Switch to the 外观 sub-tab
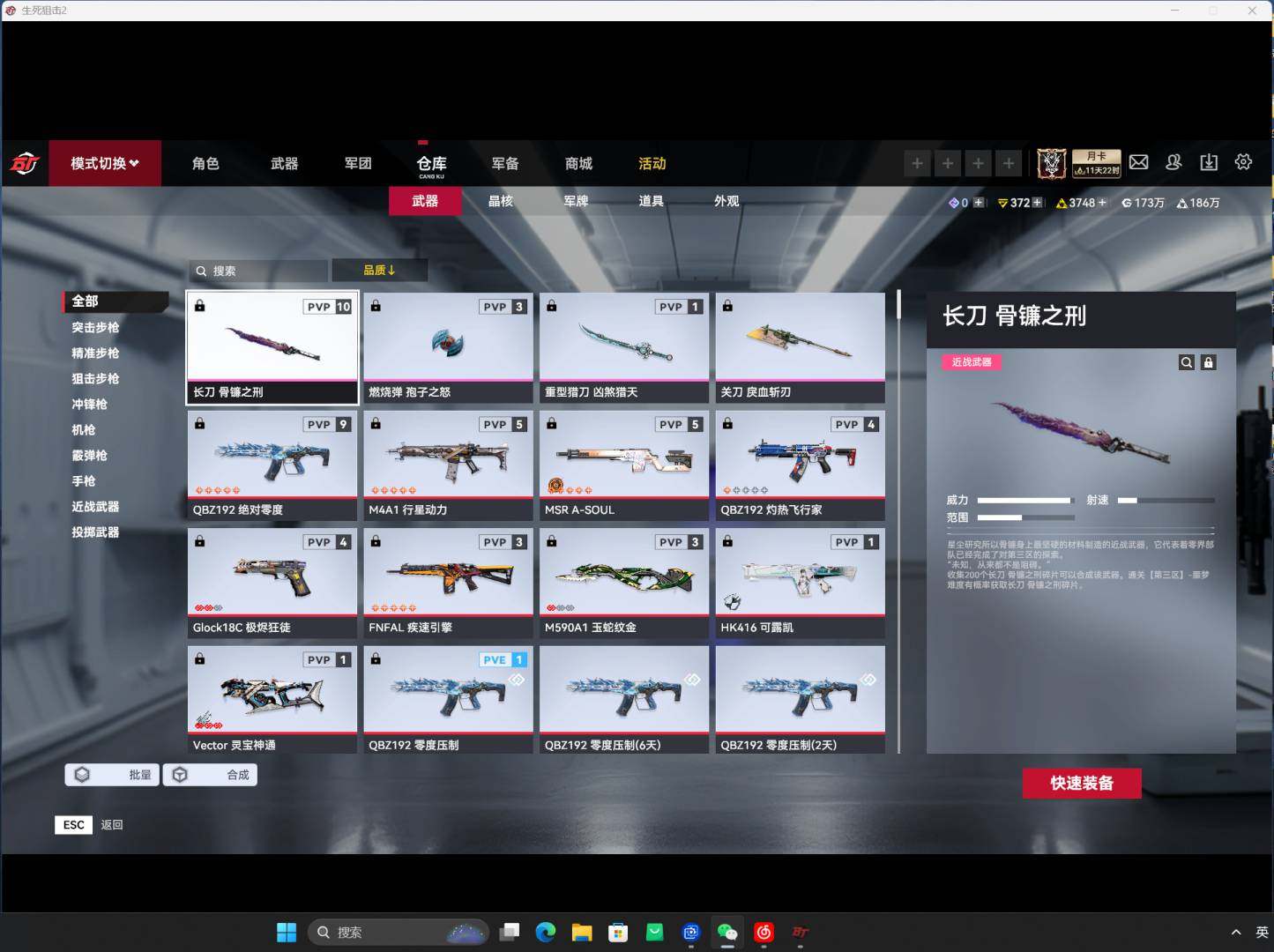1274x952 pixels. (726, 201)
